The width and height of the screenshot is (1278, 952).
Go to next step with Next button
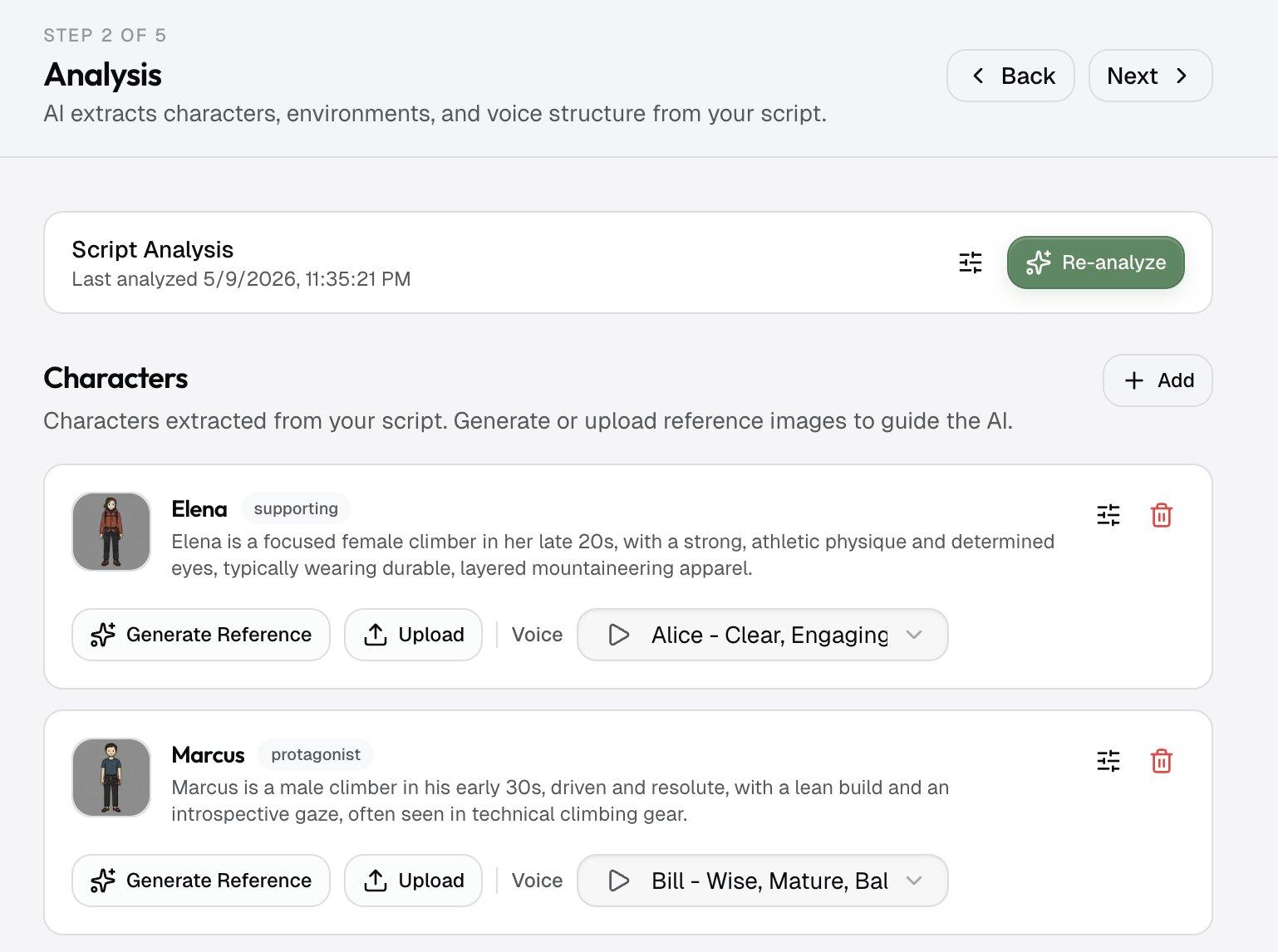[x=1150, y=76]
